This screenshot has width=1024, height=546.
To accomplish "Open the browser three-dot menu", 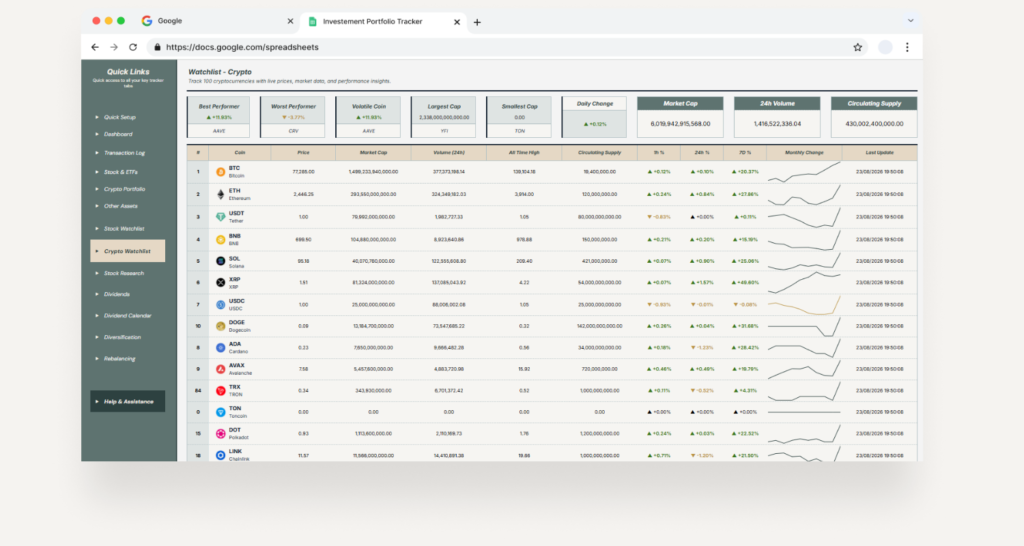I will (907, 47).
